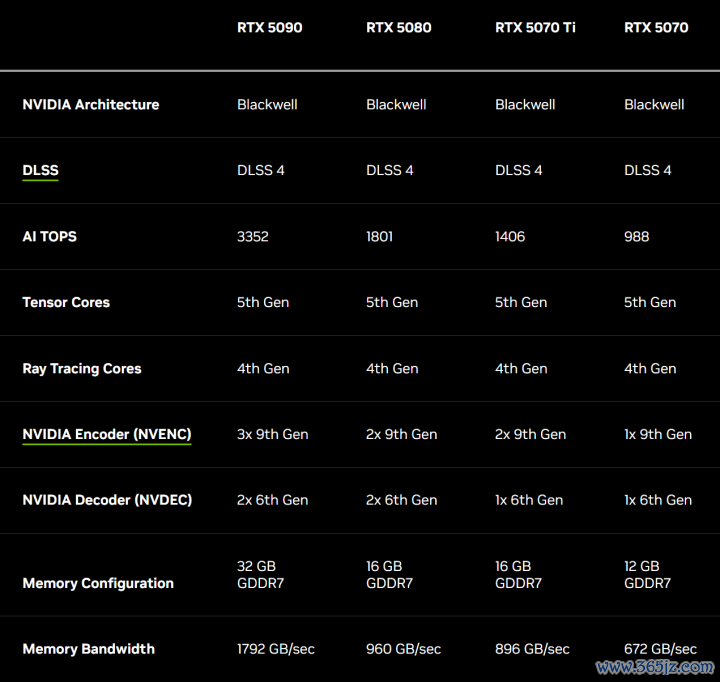Click the RTX 5070 Ti 16 GB GDDR7 value
Image resolution: width=720 pixels, height=682 pixels.
pos(518,575)
